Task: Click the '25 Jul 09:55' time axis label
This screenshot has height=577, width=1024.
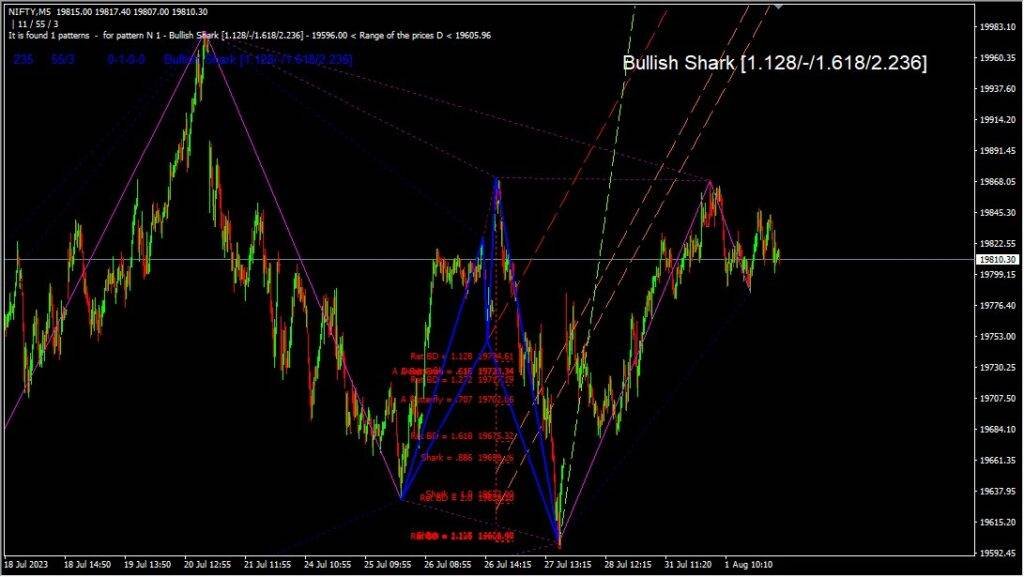Action: click(x=388, y=565)
